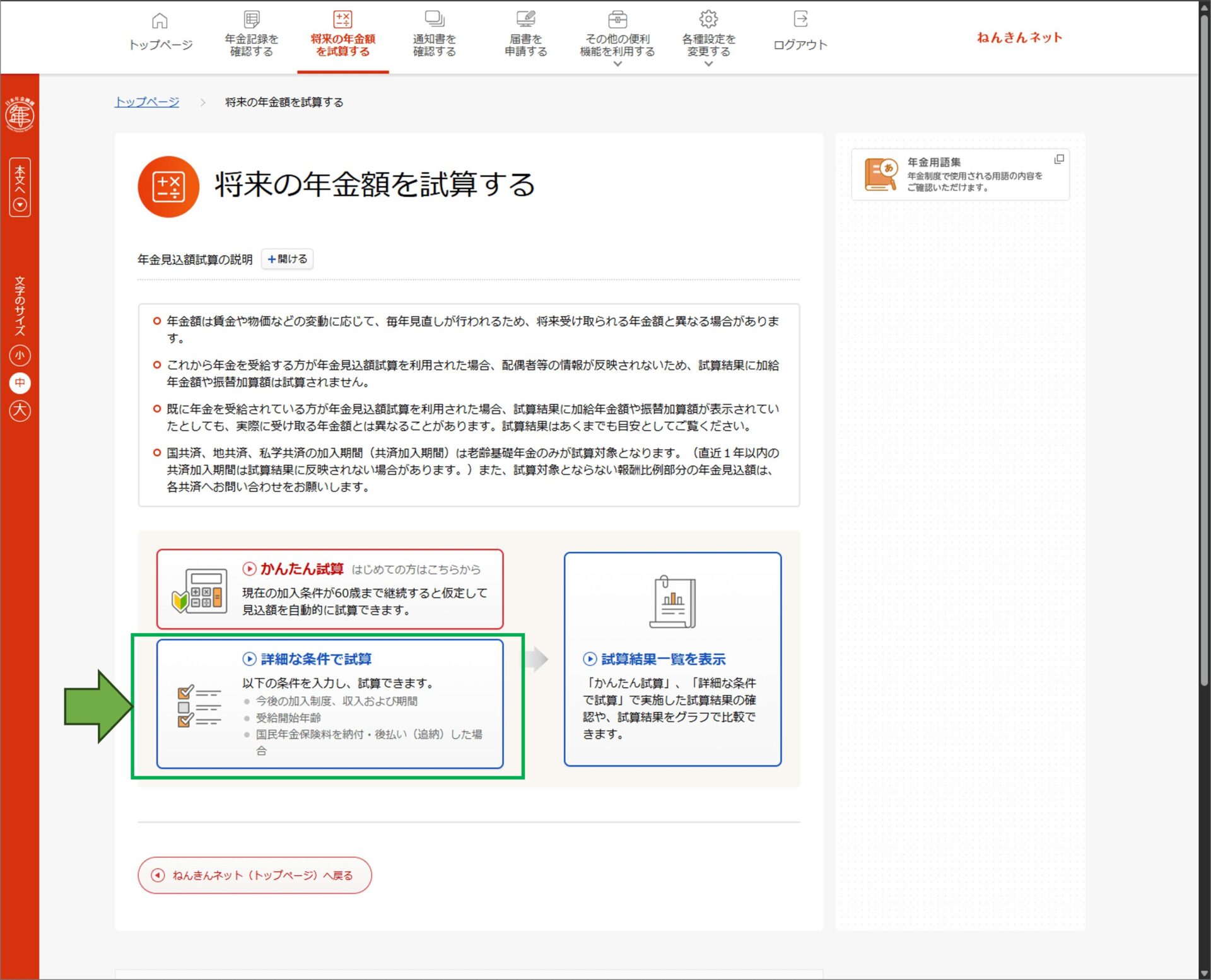Set text size to 中 (medium)
Screen dimensions: 1211x980
point(20,383)
